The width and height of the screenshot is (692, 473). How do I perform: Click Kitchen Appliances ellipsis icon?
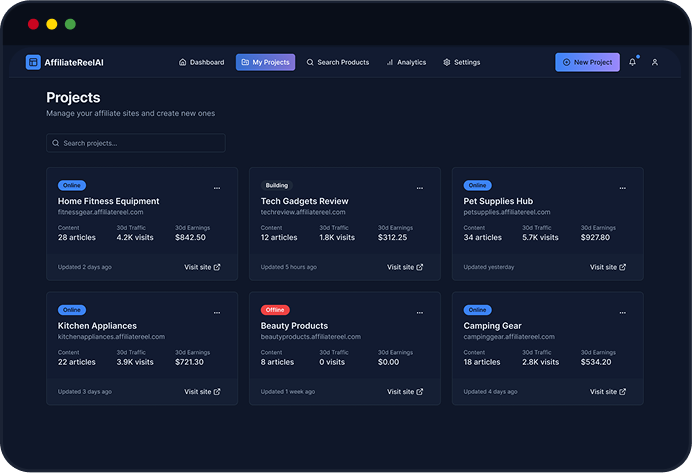(x=217, y=312)
